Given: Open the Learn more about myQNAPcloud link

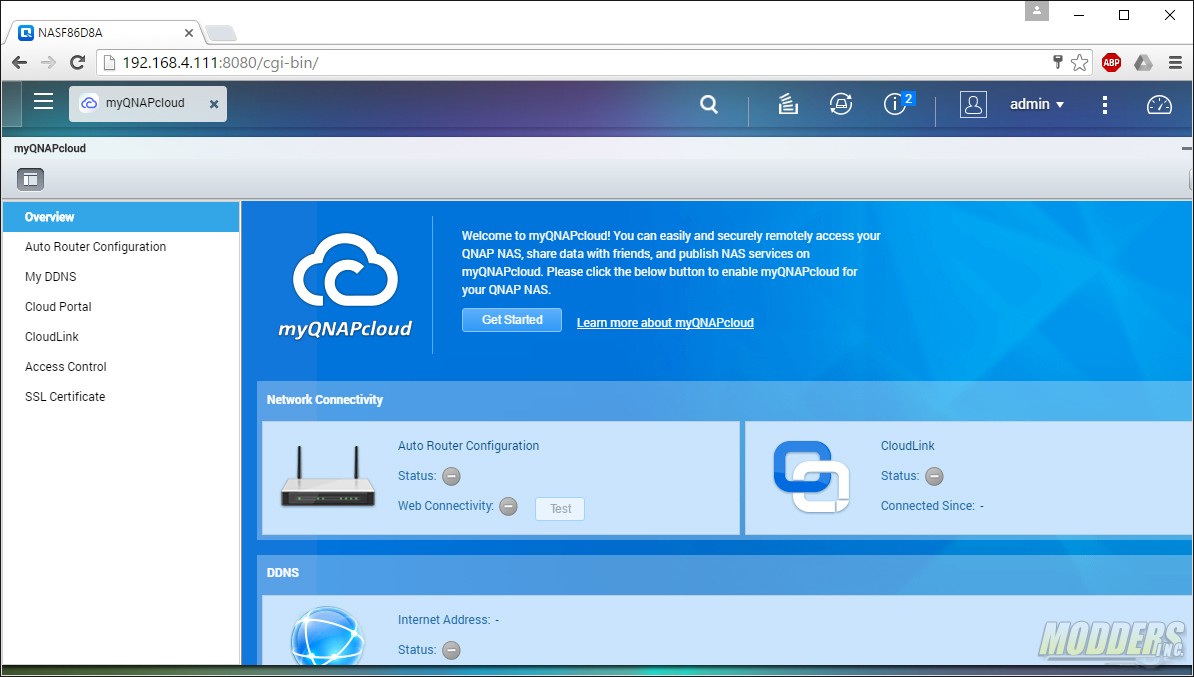Looking at the screenshot, I should [x=665, y=323].
